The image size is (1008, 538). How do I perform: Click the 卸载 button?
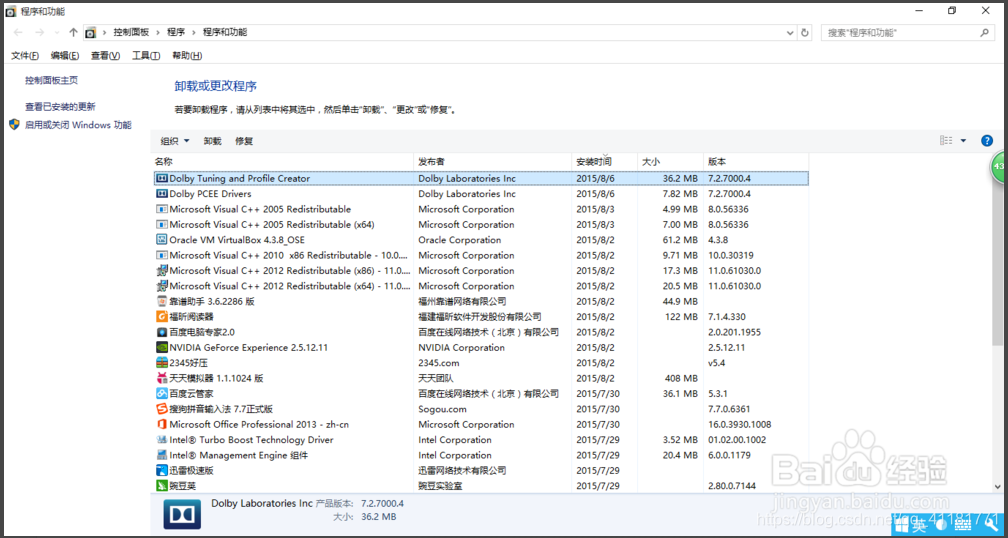coord(212,141)
